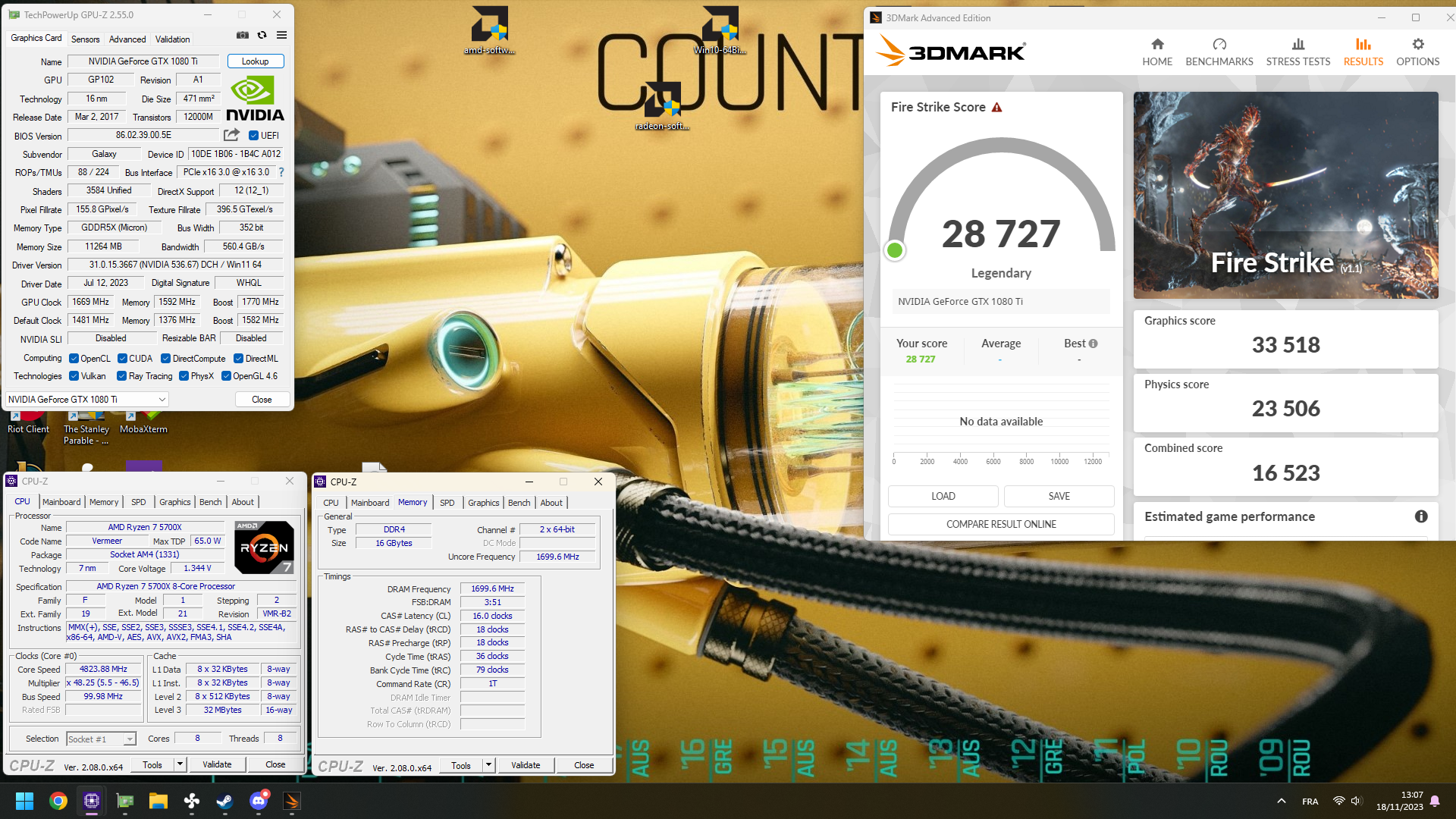Image resolution: width=1456 pixels, height=819 pixels.
Task: Click the Fire Strike Score warning icon
Action: click(x=997, y=108)
